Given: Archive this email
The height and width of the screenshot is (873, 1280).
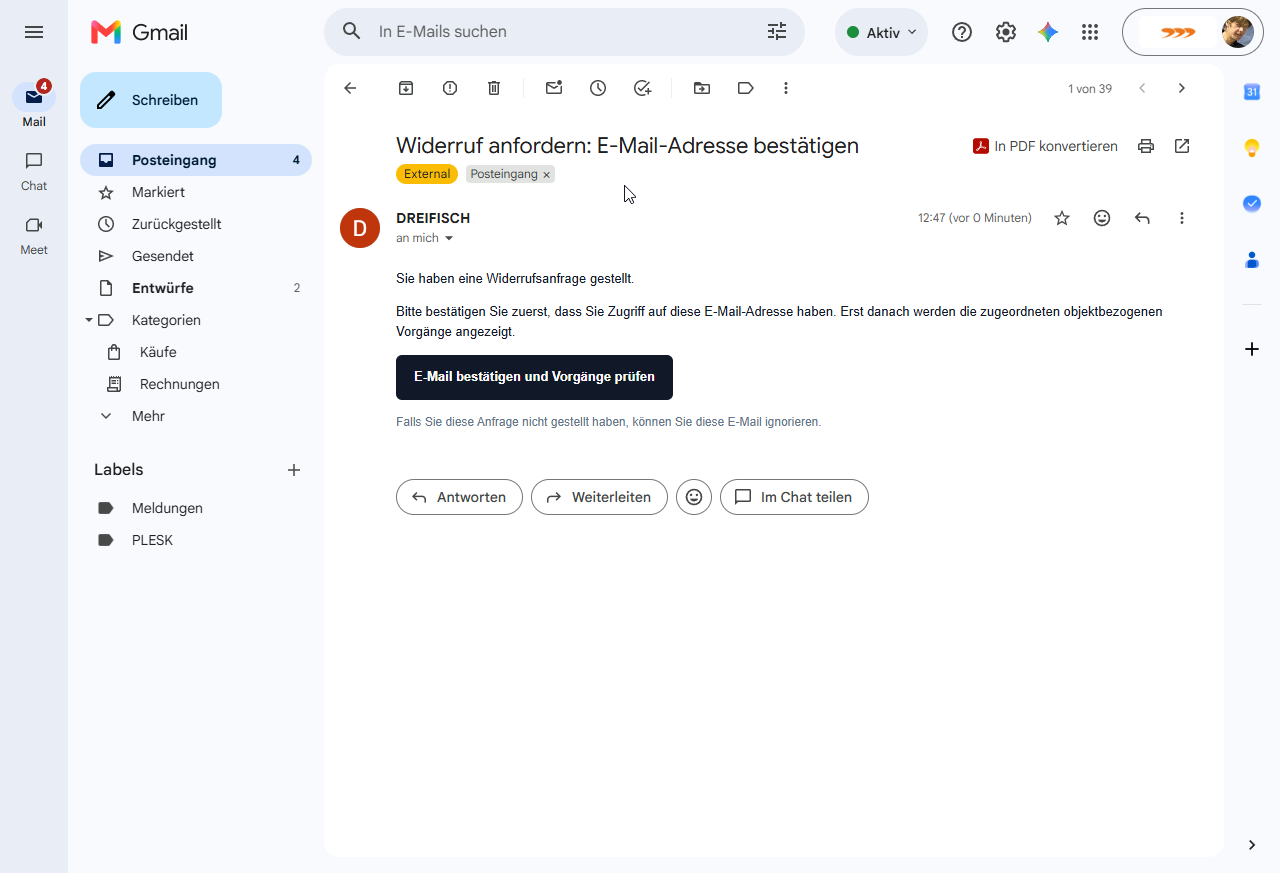Looking at the screenshot, I should [406, 88].
